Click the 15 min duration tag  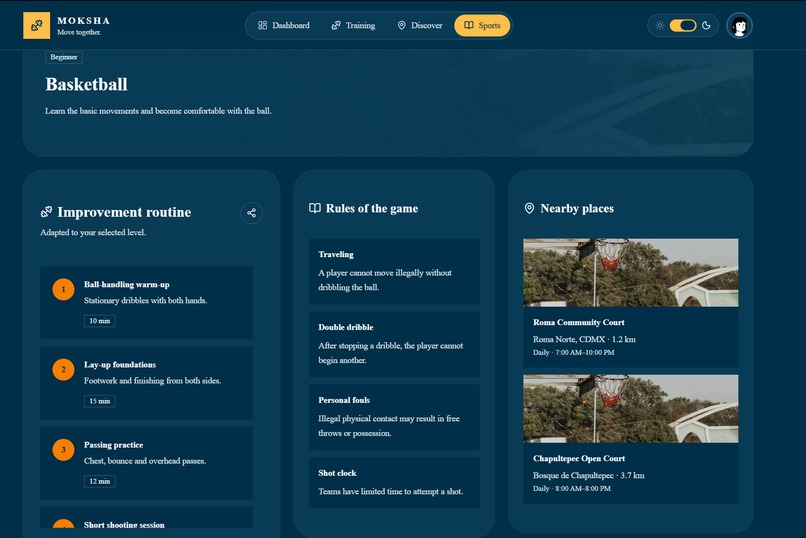100,401
